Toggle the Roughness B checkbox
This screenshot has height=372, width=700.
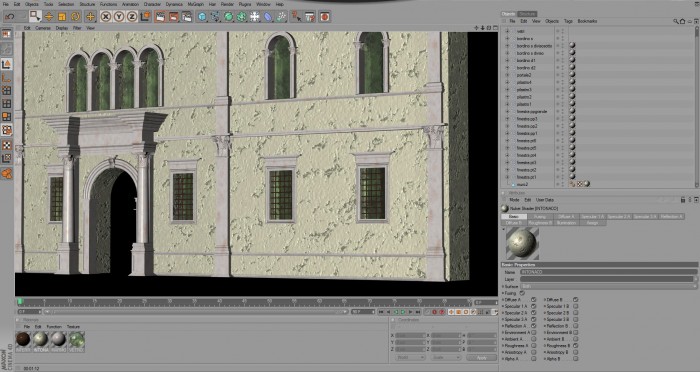[576, 345]
